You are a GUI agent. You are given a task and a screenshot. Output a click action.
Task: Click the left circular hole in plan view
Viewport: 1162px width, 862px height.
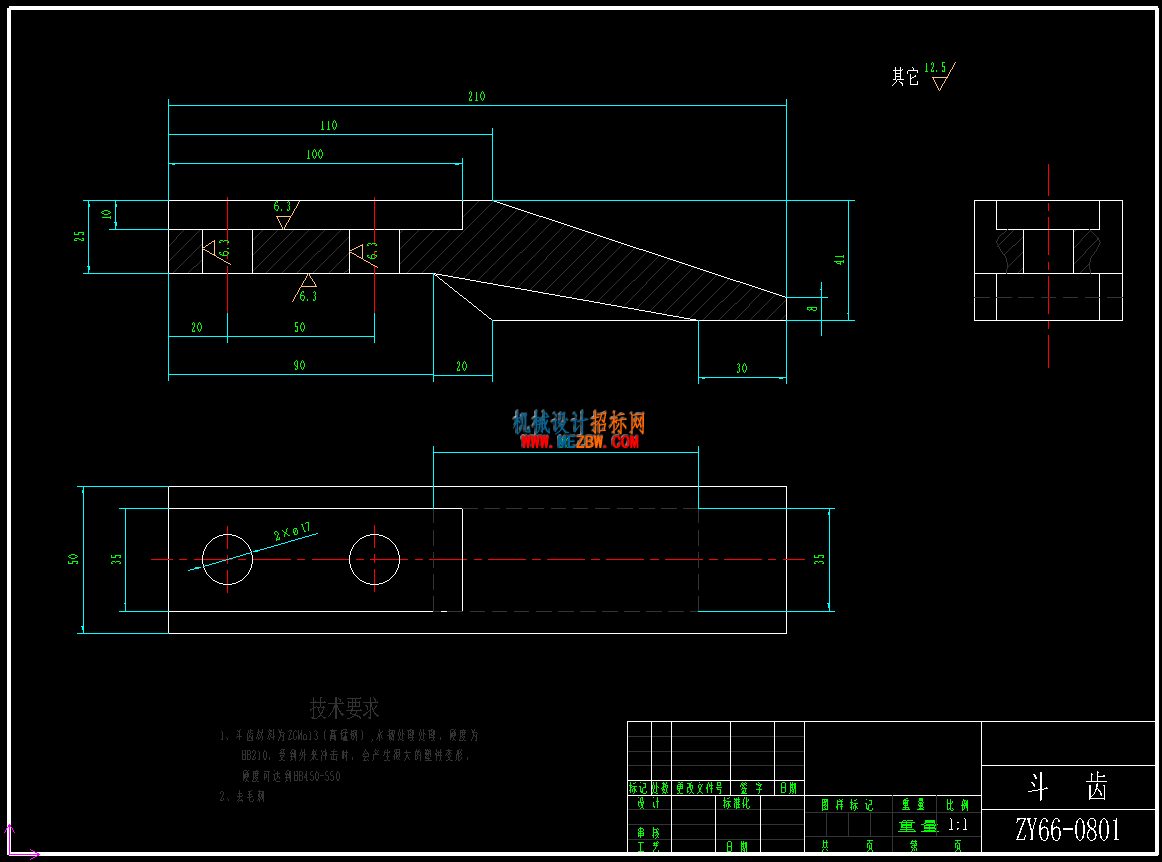point(228,560)
